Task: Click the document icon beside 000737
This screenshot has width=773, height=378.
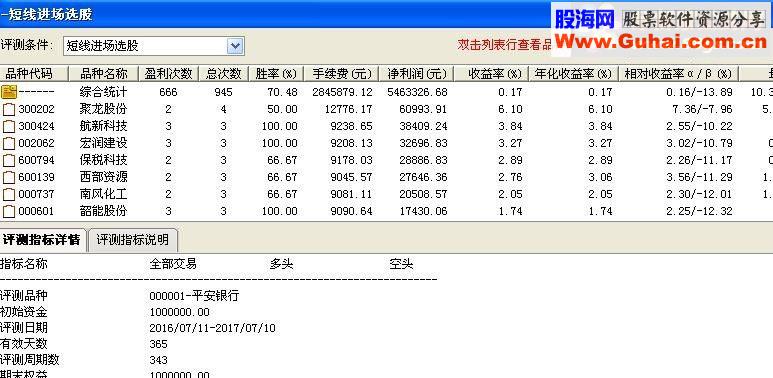Action: point(9,194)
